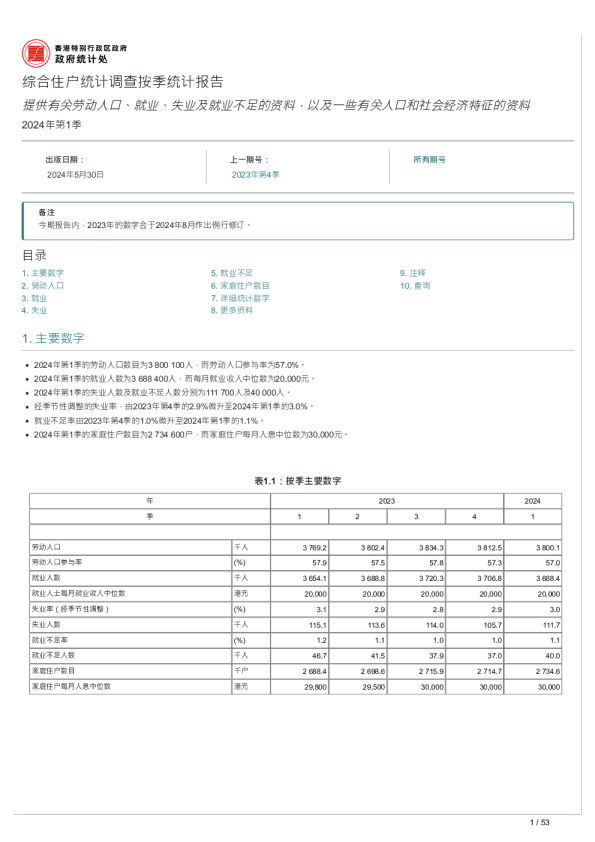Screen dimensions: 595x842
Task: Click the 2024 year column header
Action: click(532, 501)
